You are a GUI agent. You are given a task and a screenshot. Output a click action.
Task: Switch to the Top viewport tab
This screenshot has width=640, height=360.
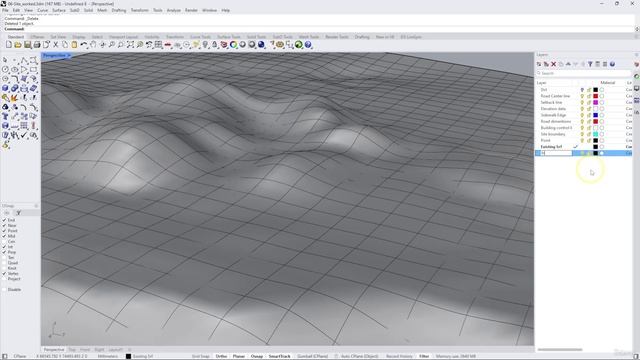pos(72,350)
